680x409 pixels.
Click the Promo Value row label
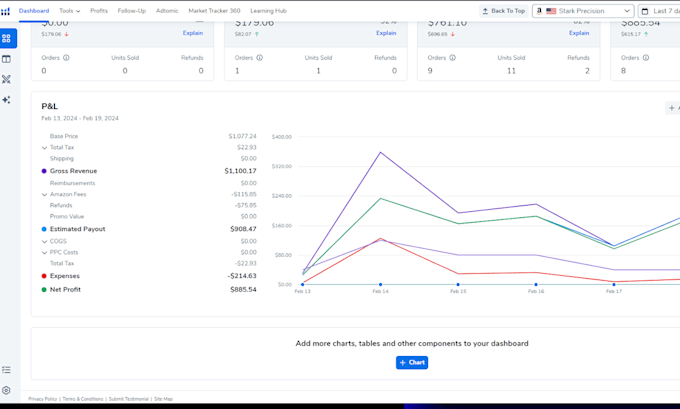[x=67, y=217]
